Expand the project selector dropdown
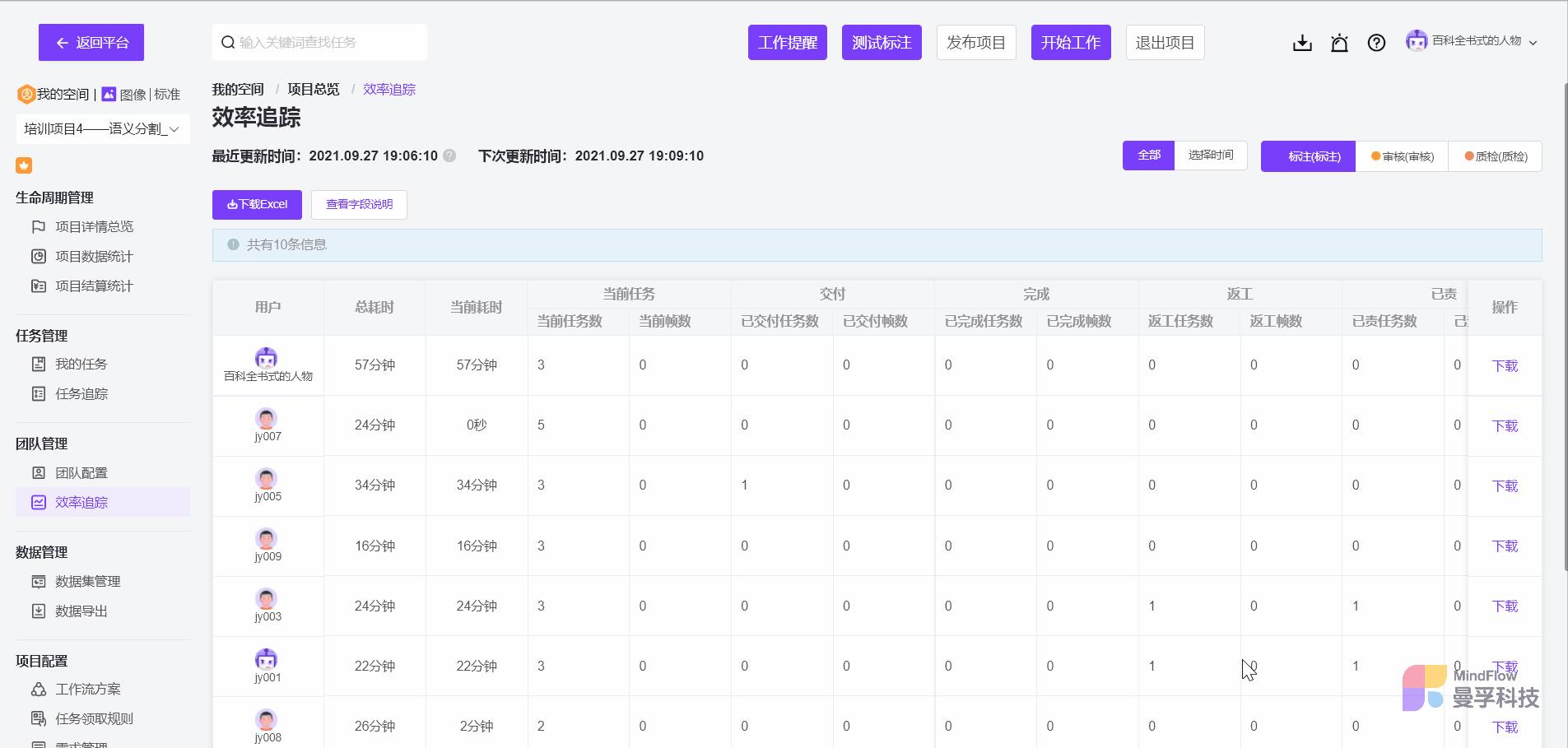1568x748 pixels. [102, 129]
